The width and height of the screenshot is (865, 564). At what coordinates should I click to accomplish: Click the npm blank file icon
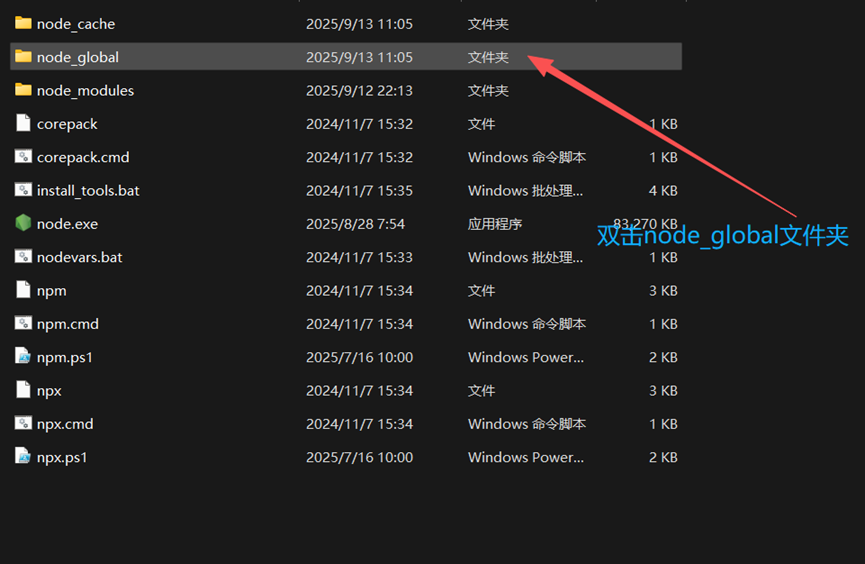[x=23, y=289]
